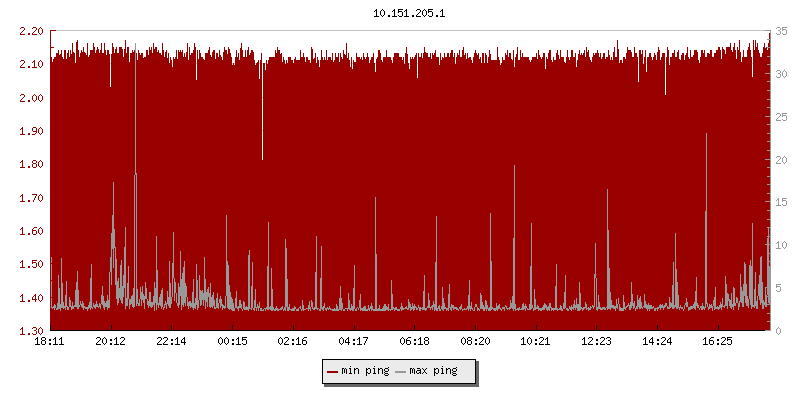Click the 16:25 time axis label

coord(717,341)
